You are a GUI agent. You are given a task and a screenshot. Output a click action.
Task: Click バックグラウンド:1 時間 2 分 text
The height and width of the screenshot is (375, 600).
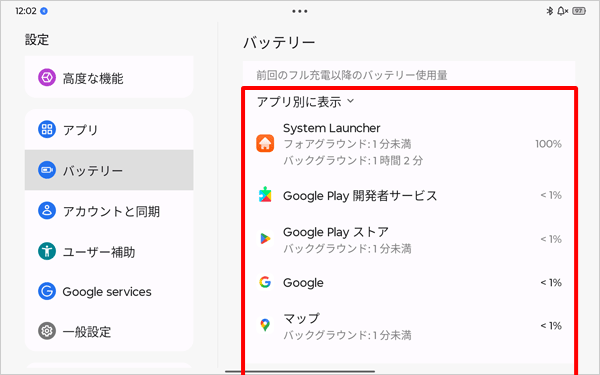click(x=353, y=160)
